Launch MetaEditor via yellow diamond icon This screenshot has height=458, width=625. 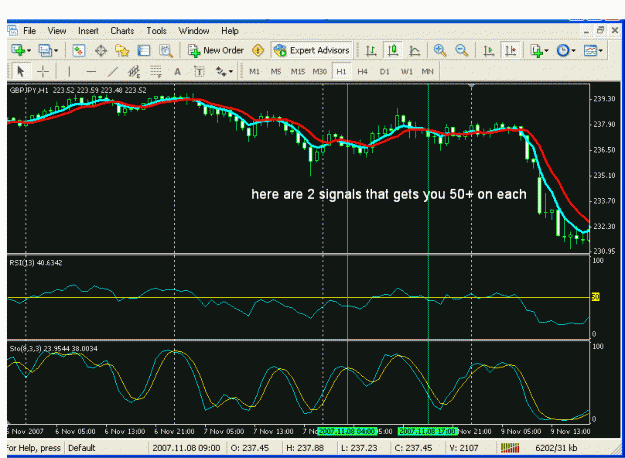[x=258, y=51]
